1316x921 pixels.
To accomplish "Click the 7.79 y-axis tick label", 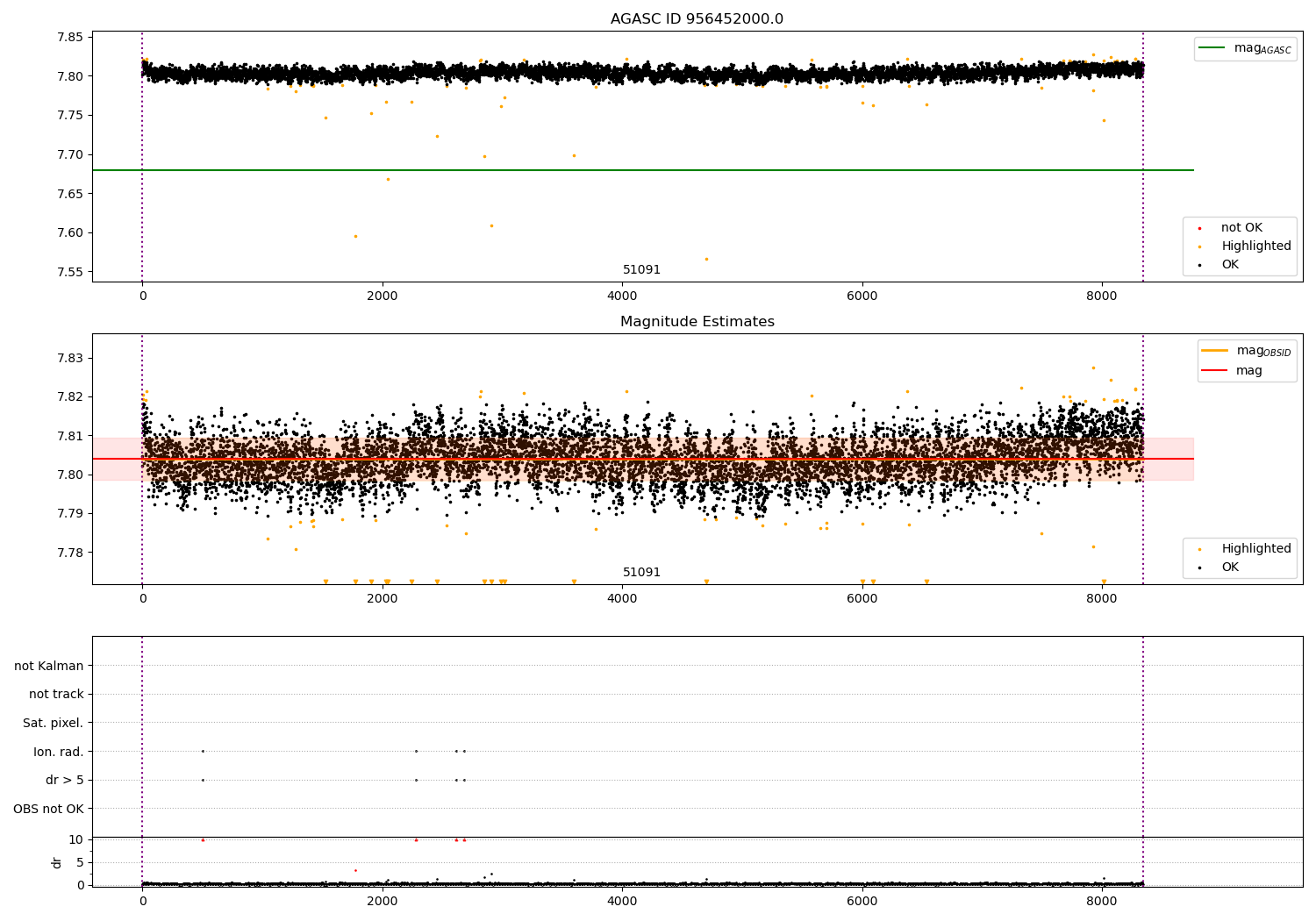I will click(x=70, y=514).
